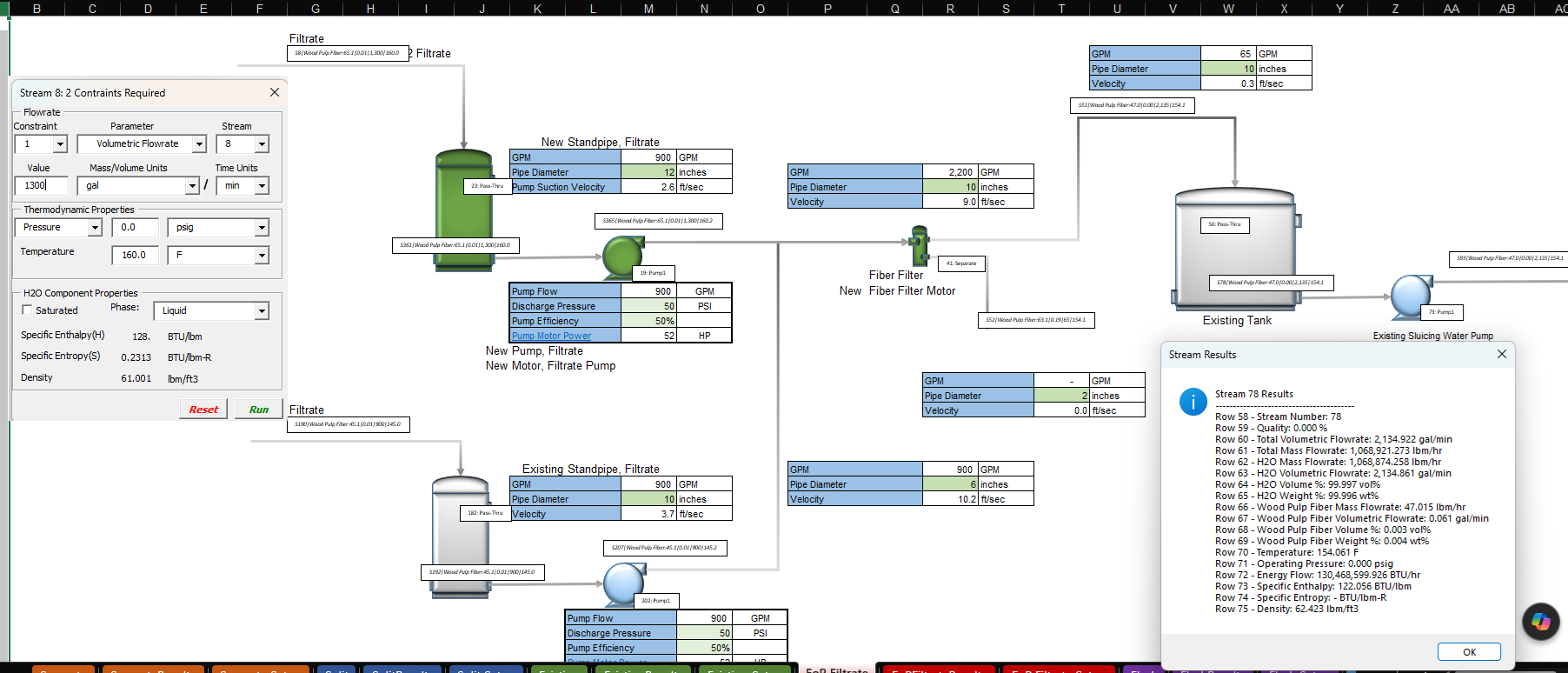Viewport: 1568px width, 673px height.
Task: Select the S190 Wood Pulp Fiber stream label
Action: [349, 424]
